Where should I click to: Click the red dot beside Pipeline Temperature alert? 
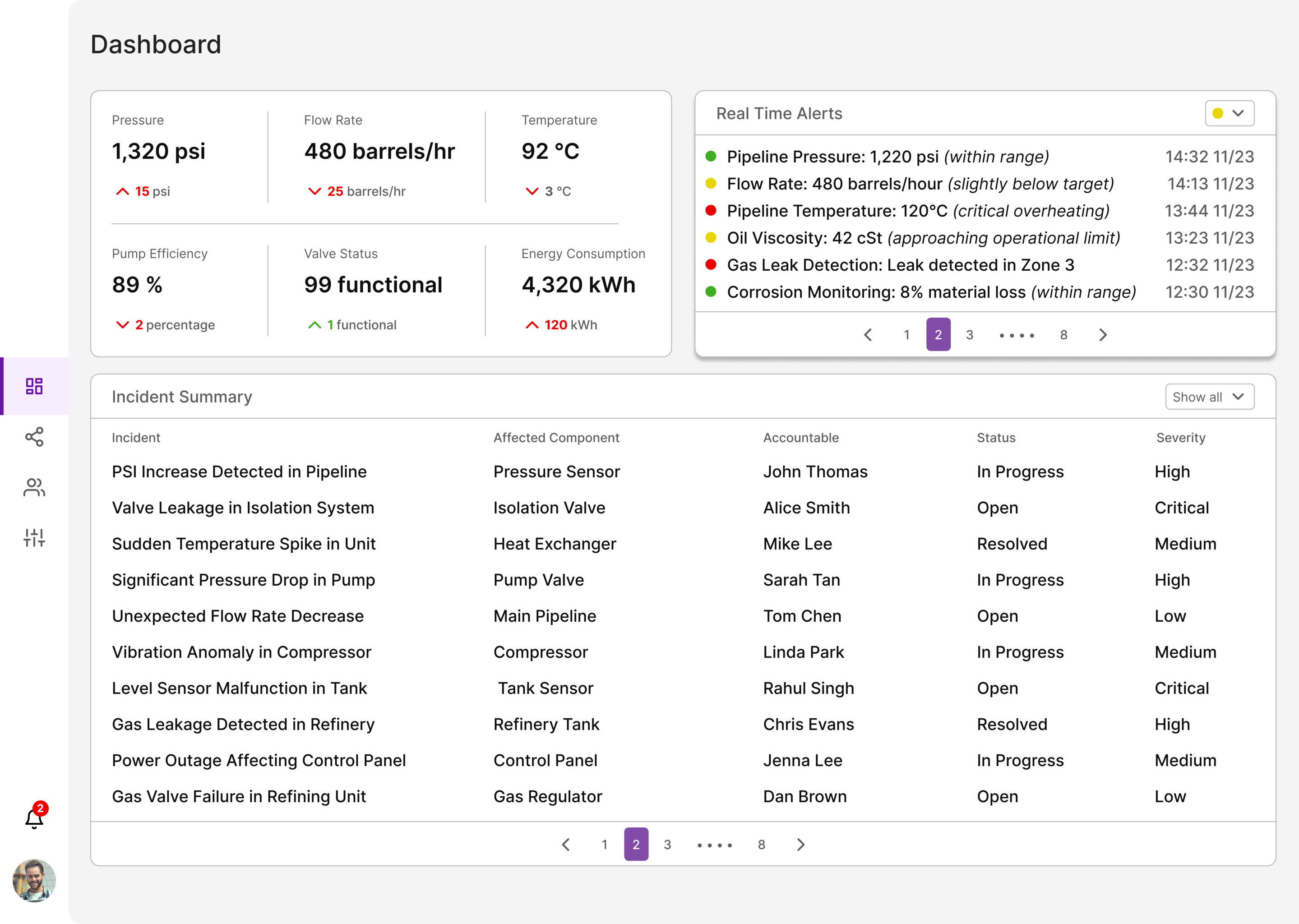click(711, 211)
